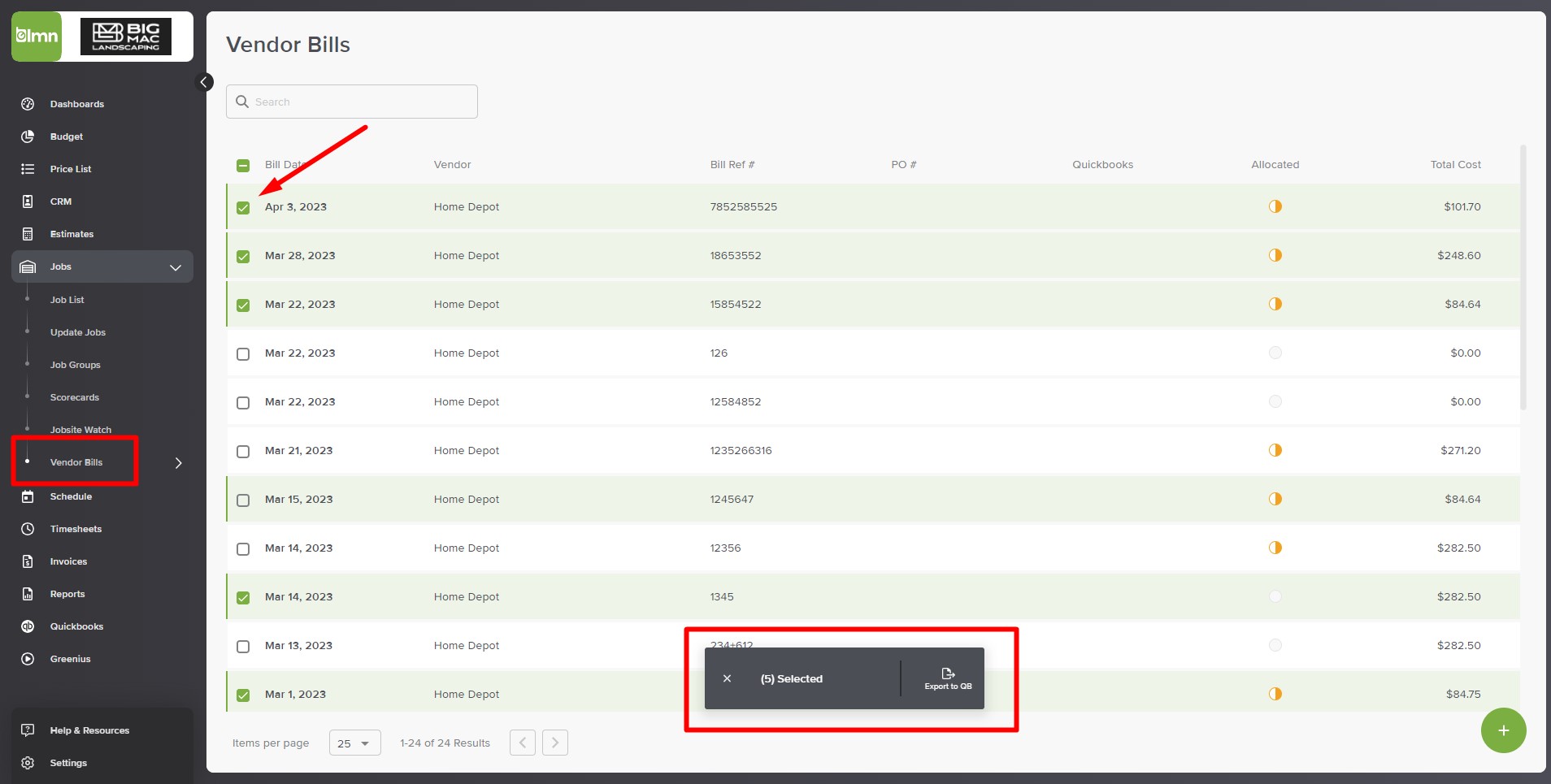Screen dimensions: 1551x784
Task: Click the Timesheets clock icon
Action: [28, 529]
